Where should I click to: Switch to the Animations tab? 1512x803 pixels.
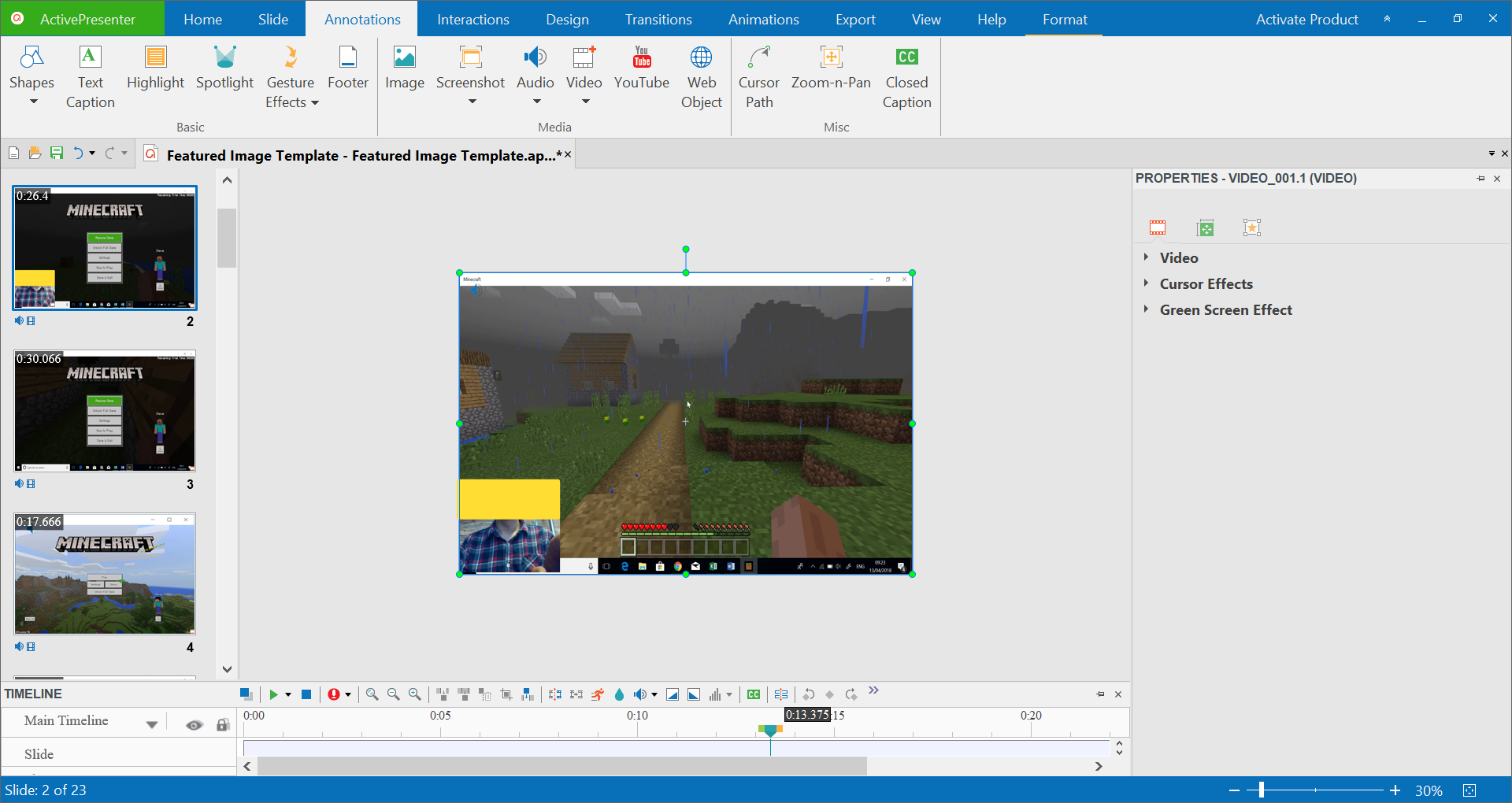[763, 20]
